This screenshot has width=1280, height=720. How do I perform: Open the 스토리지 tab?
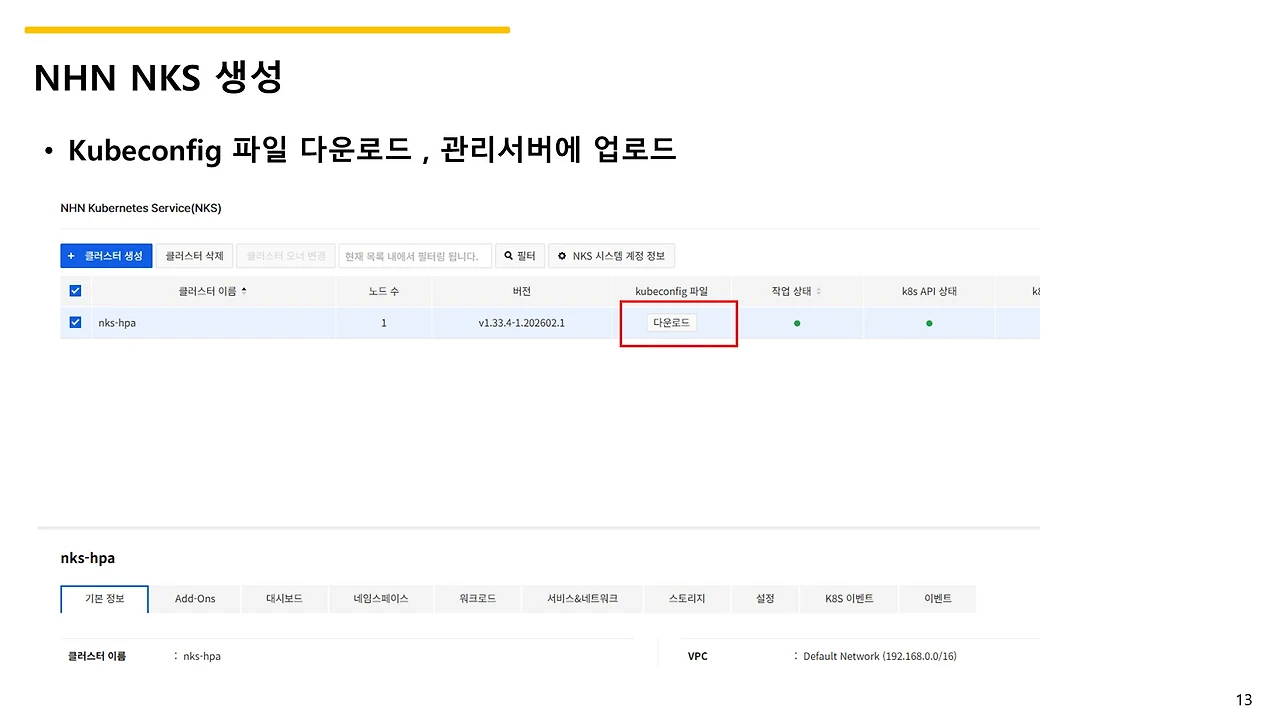pos(687,599)
